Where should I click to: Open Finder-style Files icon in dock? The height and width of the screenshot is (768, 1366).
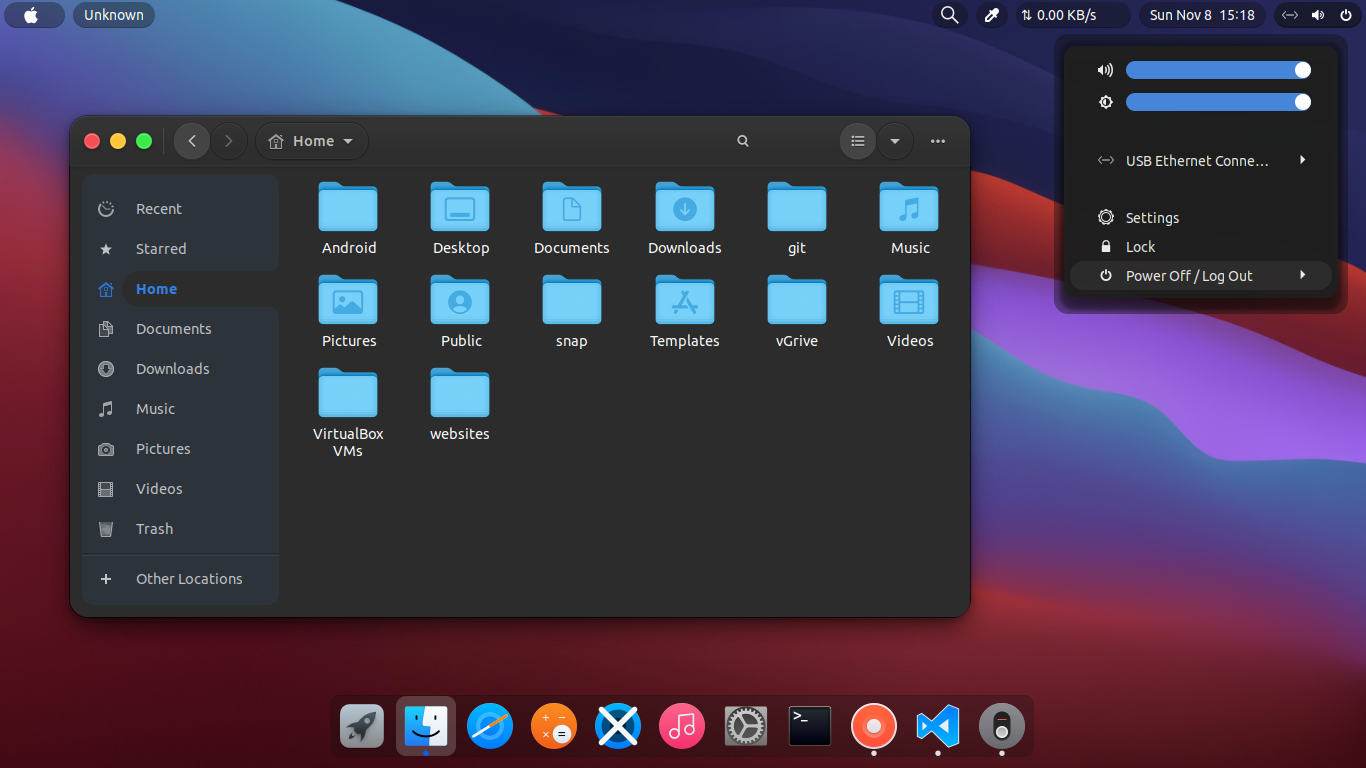(426, 726)
